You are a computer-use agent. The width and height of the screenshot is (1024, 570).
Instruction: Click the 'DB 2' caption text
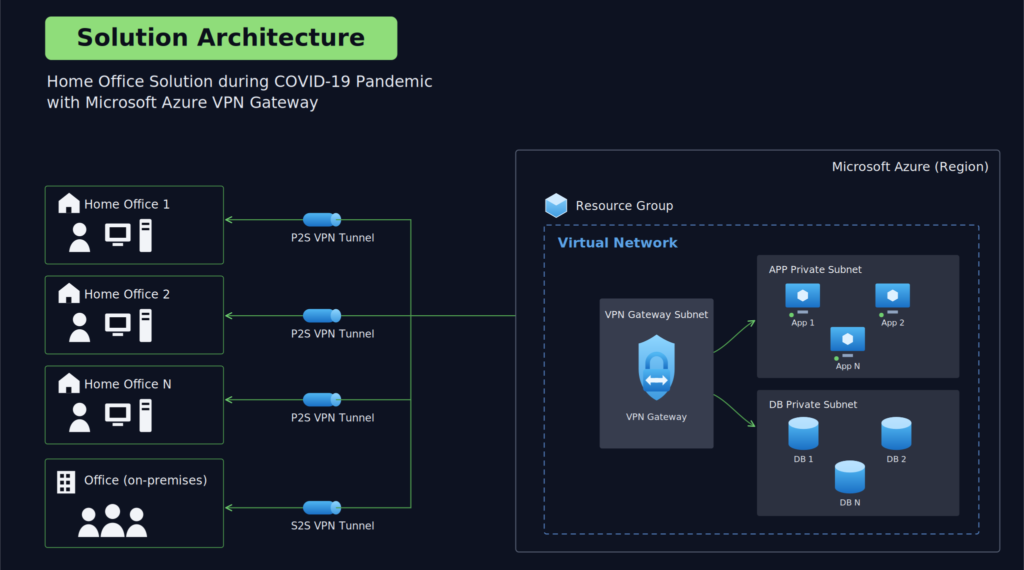[x=896, y=459]
